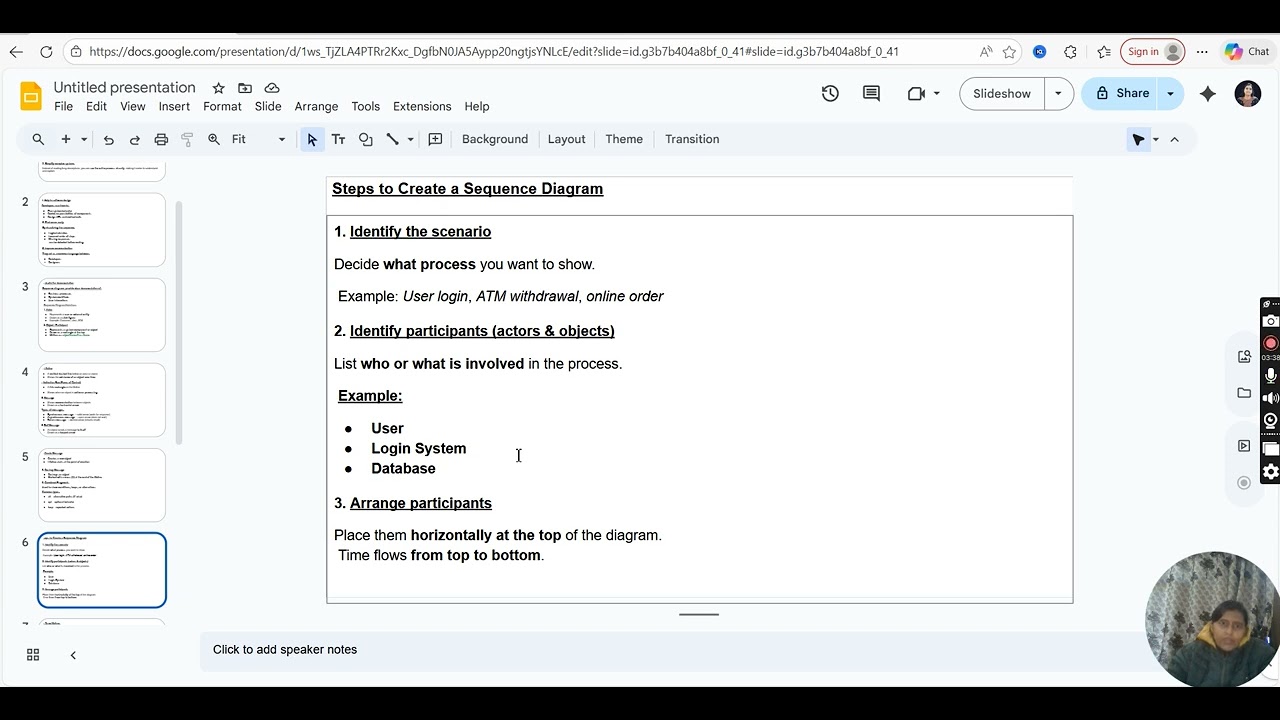The image size is (1280, 720).
Task: Start the Slideshow
Action: pyautogui.click(x=1002, y=93)
